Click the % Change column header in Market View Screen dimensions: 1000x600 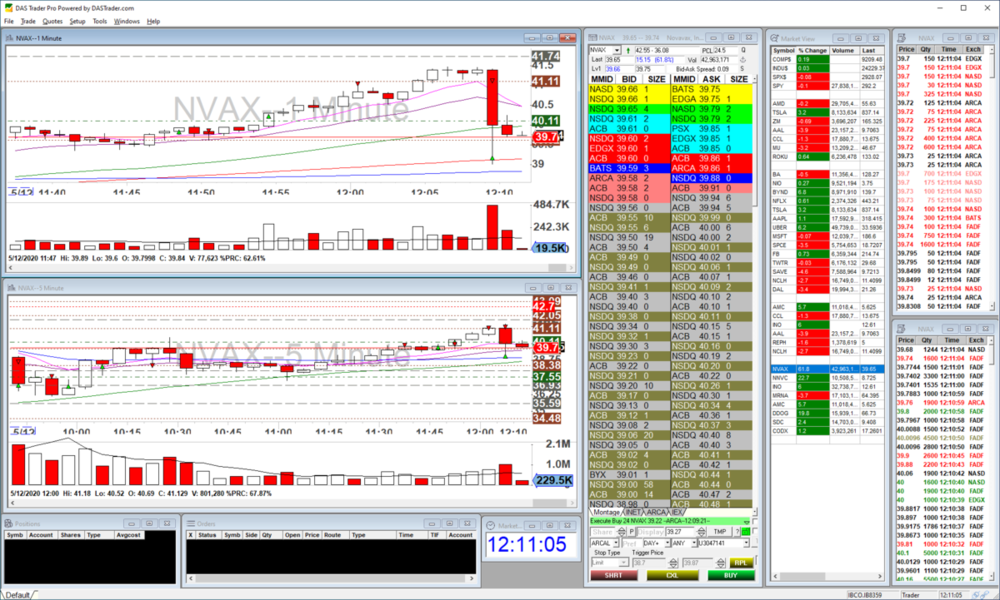click(x=812, y=50)
